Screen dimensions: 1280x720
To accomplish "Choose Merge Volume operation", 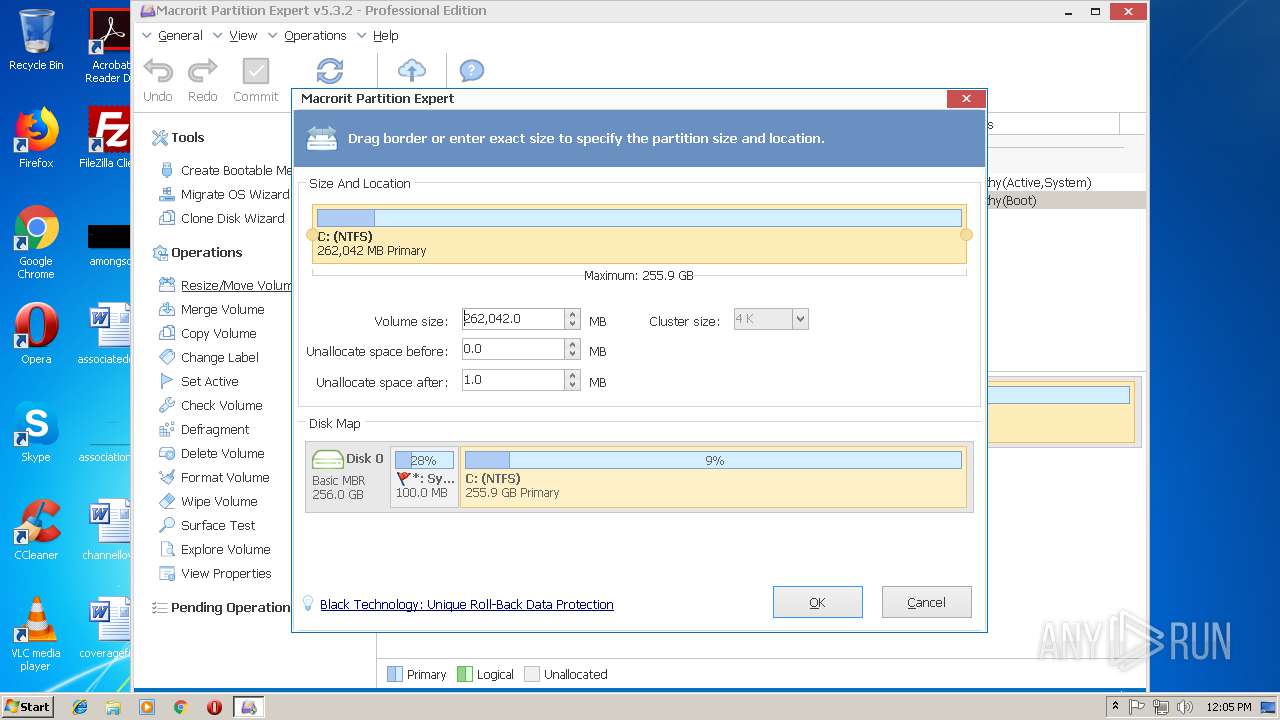I will tap(211, 309).
